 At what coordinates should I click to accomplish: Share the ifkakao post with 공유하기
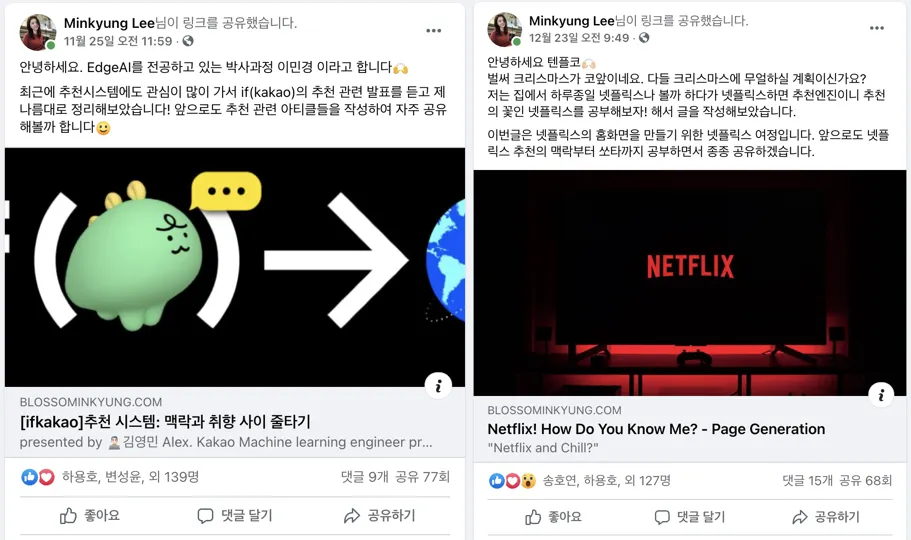pyautogui.click(x=379, y=516)
